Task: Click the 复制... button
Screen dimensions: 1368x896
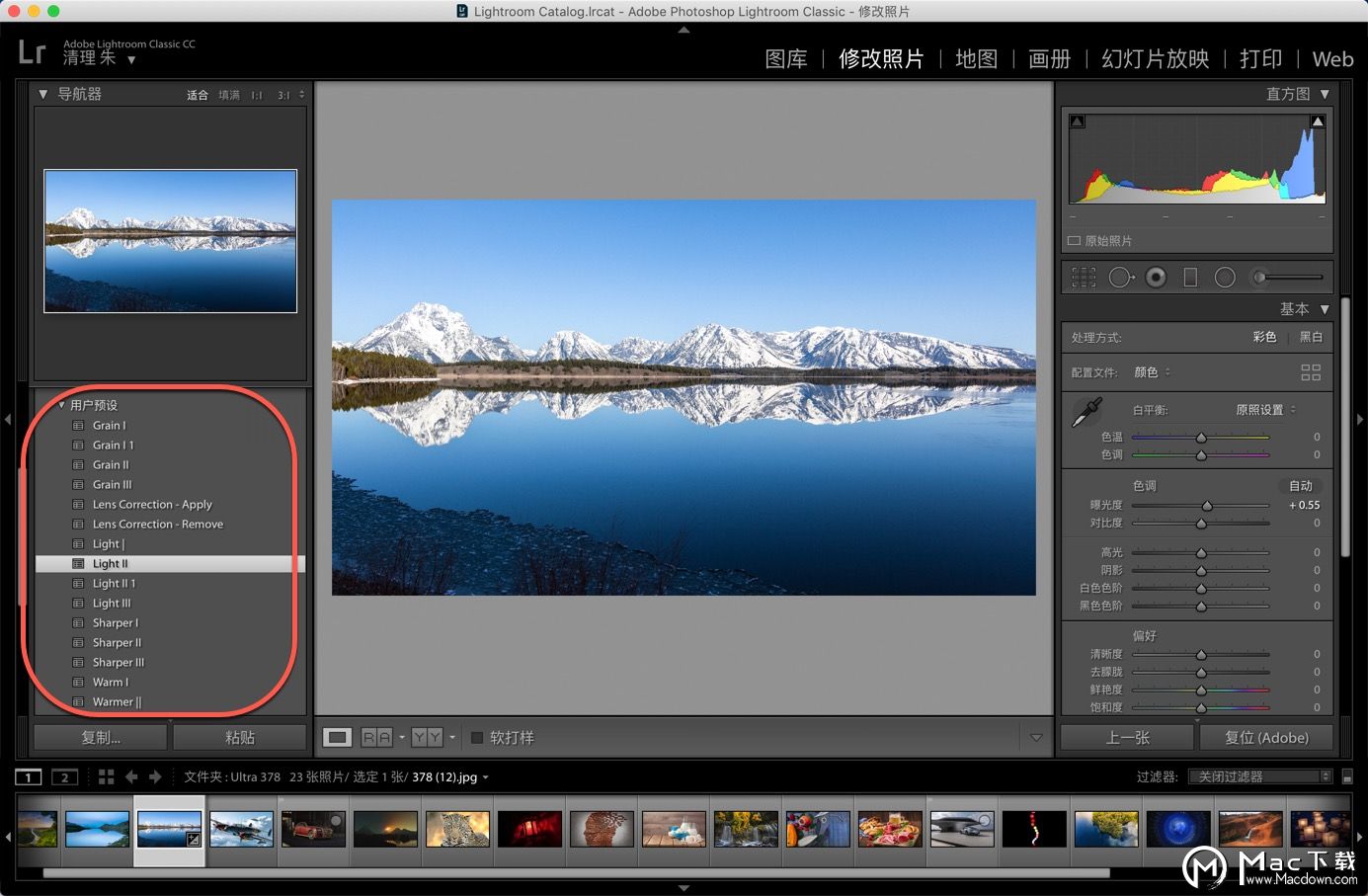Action: [101, 737]
